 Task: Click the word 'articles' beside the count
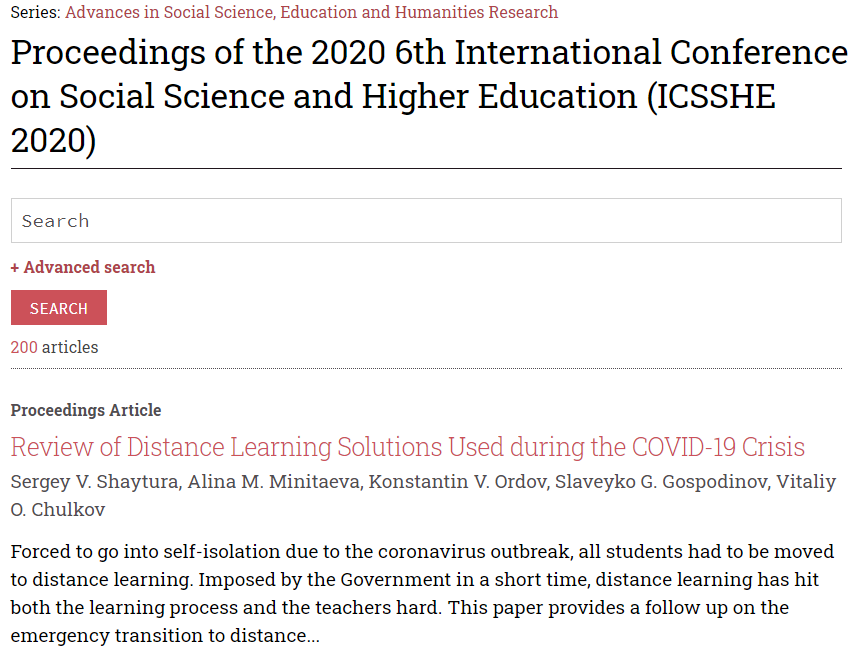tap(70, 347)
